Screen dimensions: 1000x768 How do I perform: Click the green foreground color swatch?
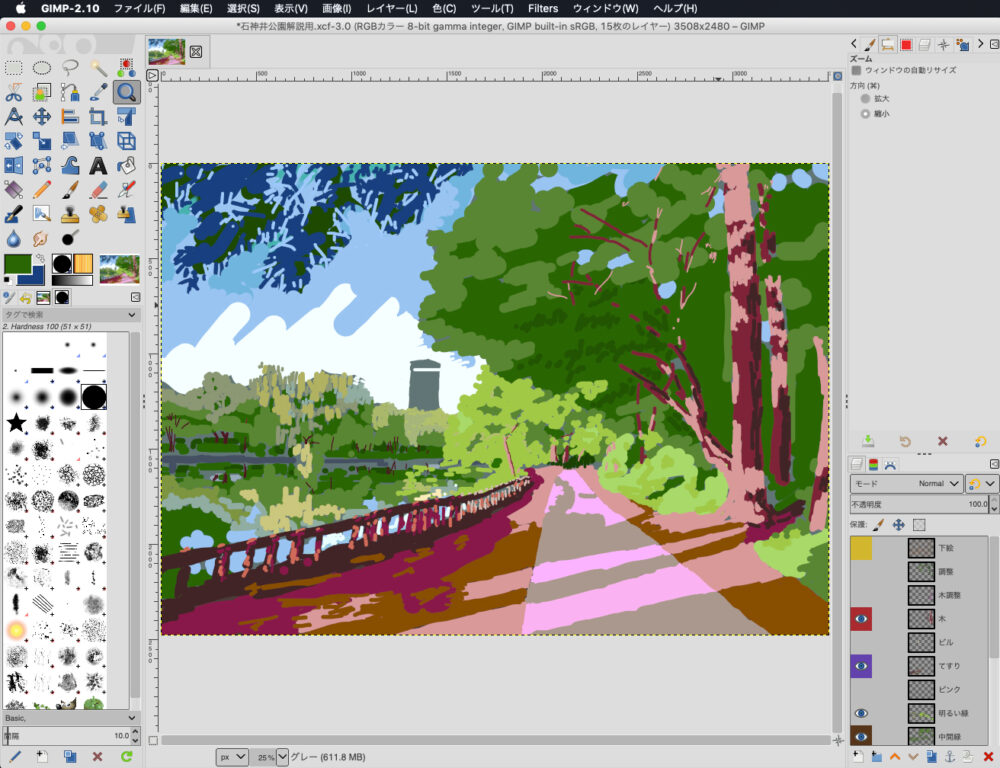[17, 263]
